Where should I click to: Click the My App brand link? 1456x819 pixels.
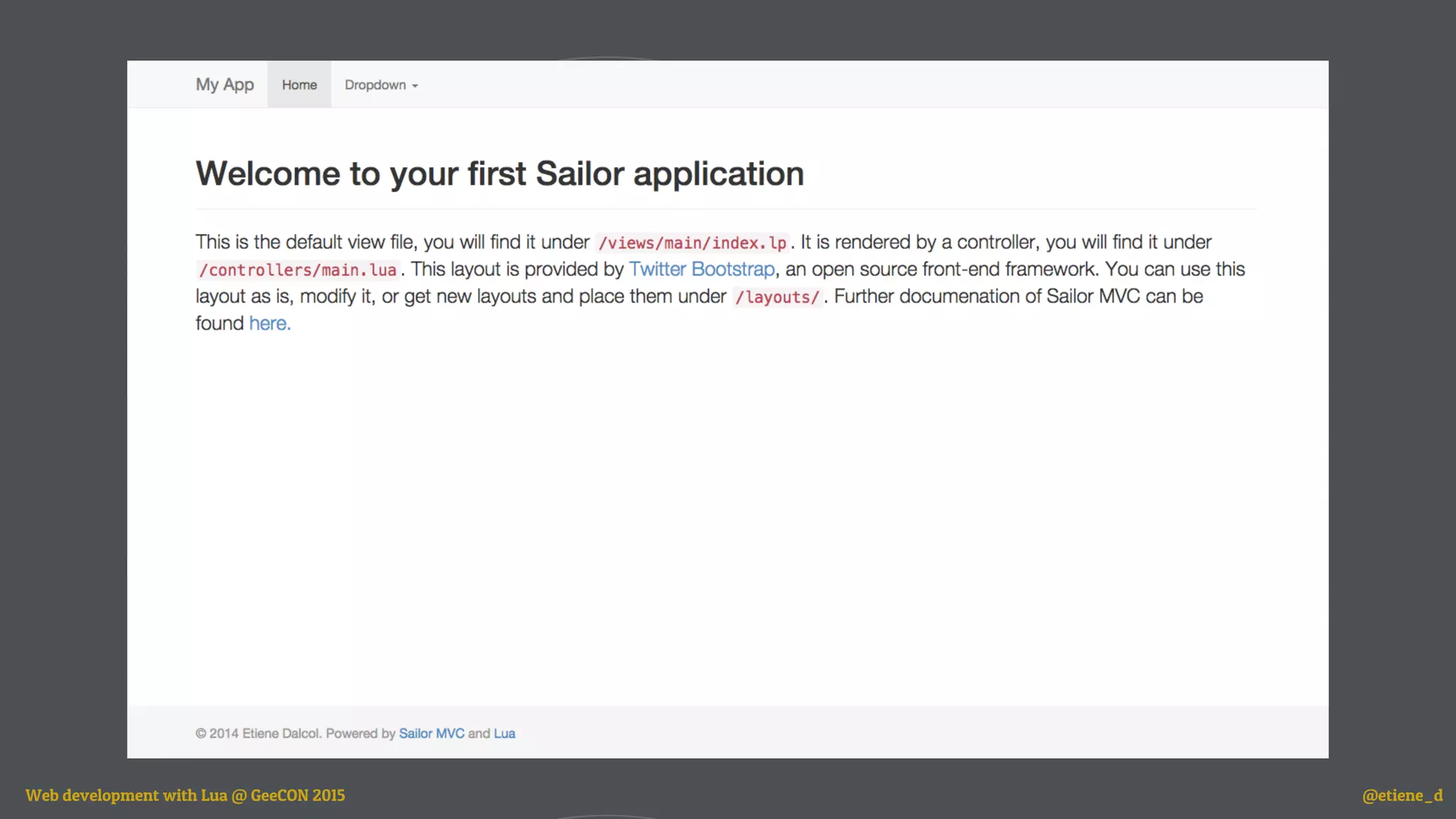225,85
